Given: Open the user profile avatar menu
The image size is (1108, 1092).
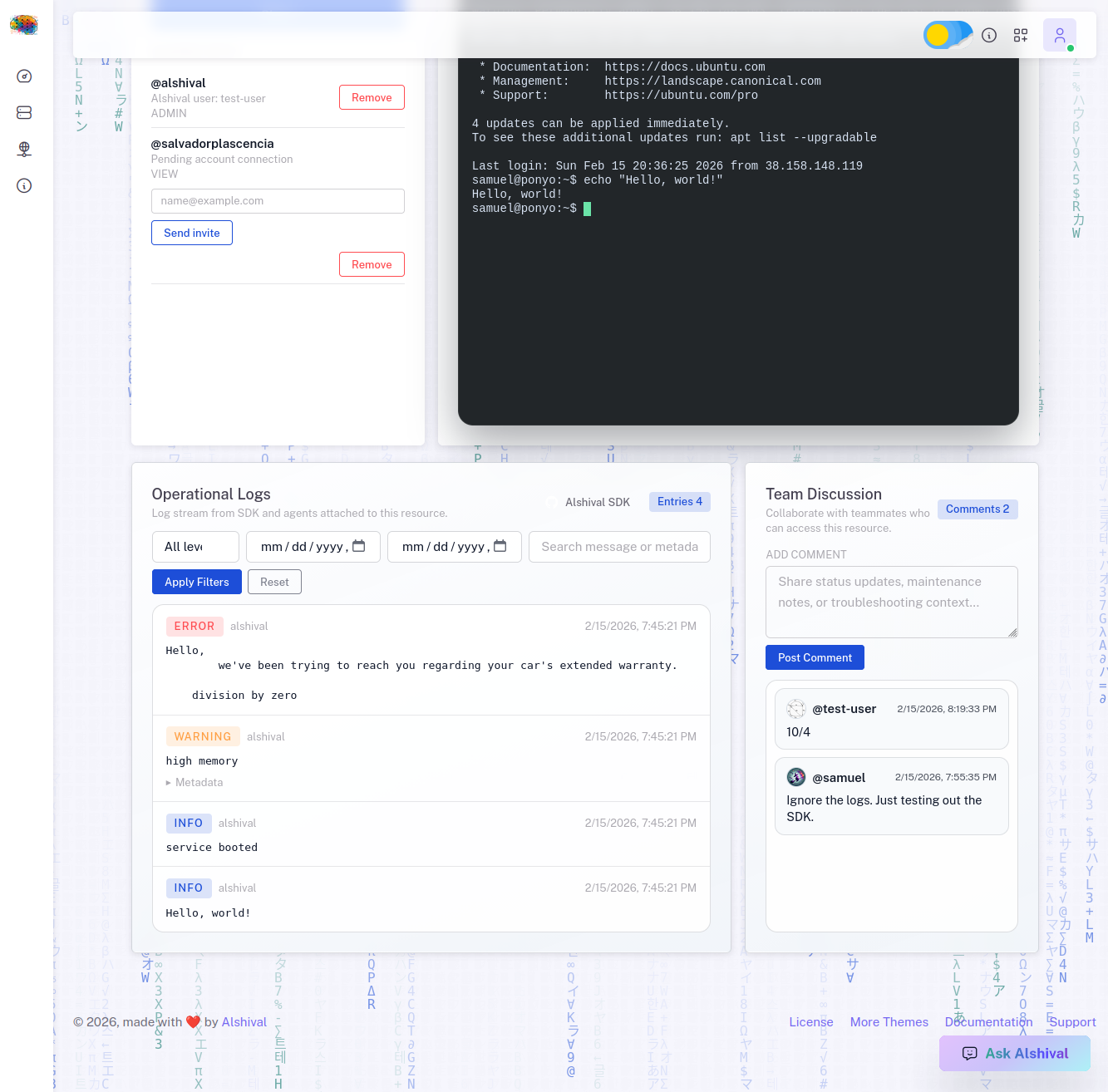Looking at the screenshot, I should 1059,35.
